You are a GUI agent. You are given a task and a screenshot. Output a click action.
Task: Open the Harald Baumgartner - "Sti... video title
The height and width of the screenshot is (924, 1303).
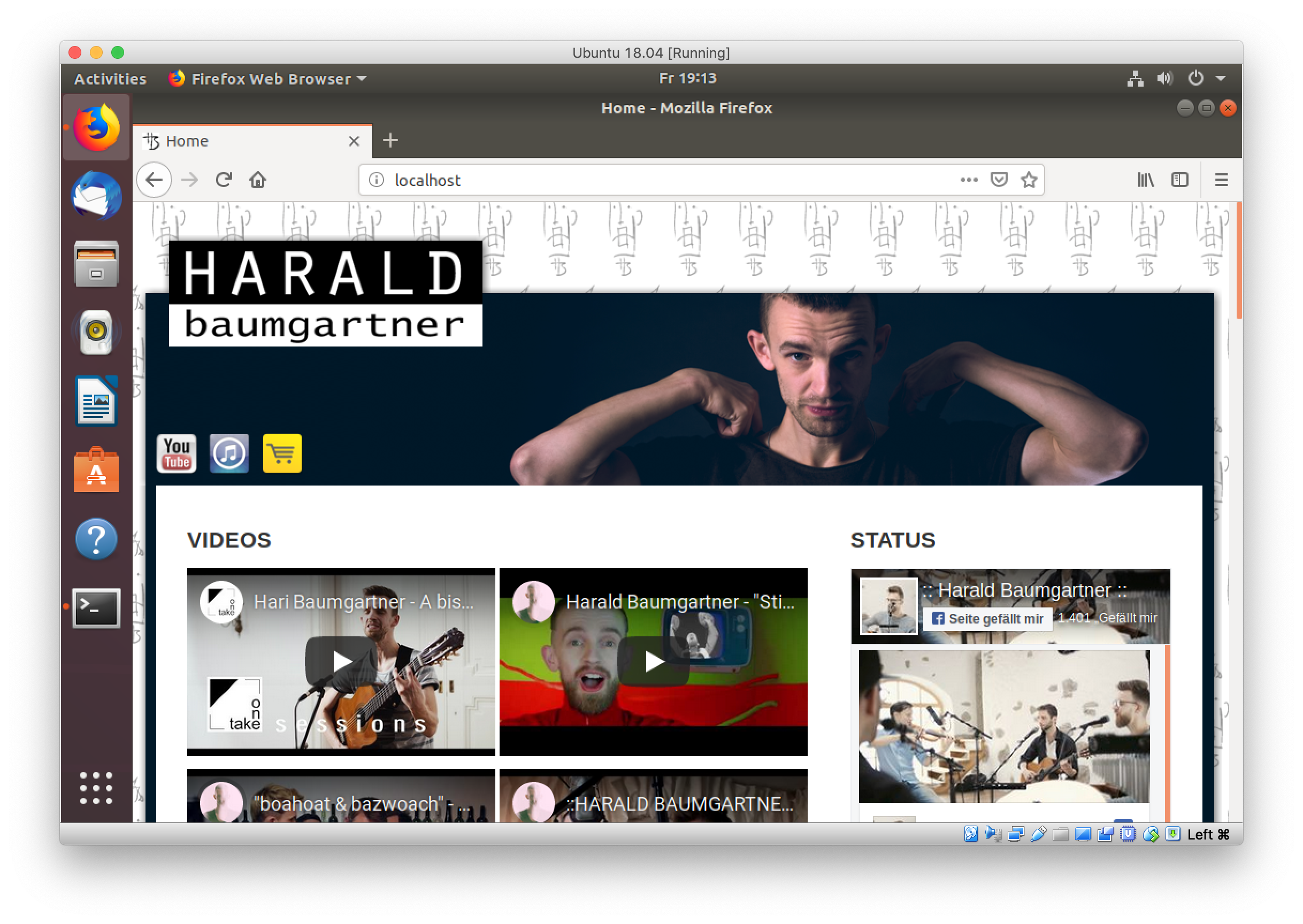[680, 602]
